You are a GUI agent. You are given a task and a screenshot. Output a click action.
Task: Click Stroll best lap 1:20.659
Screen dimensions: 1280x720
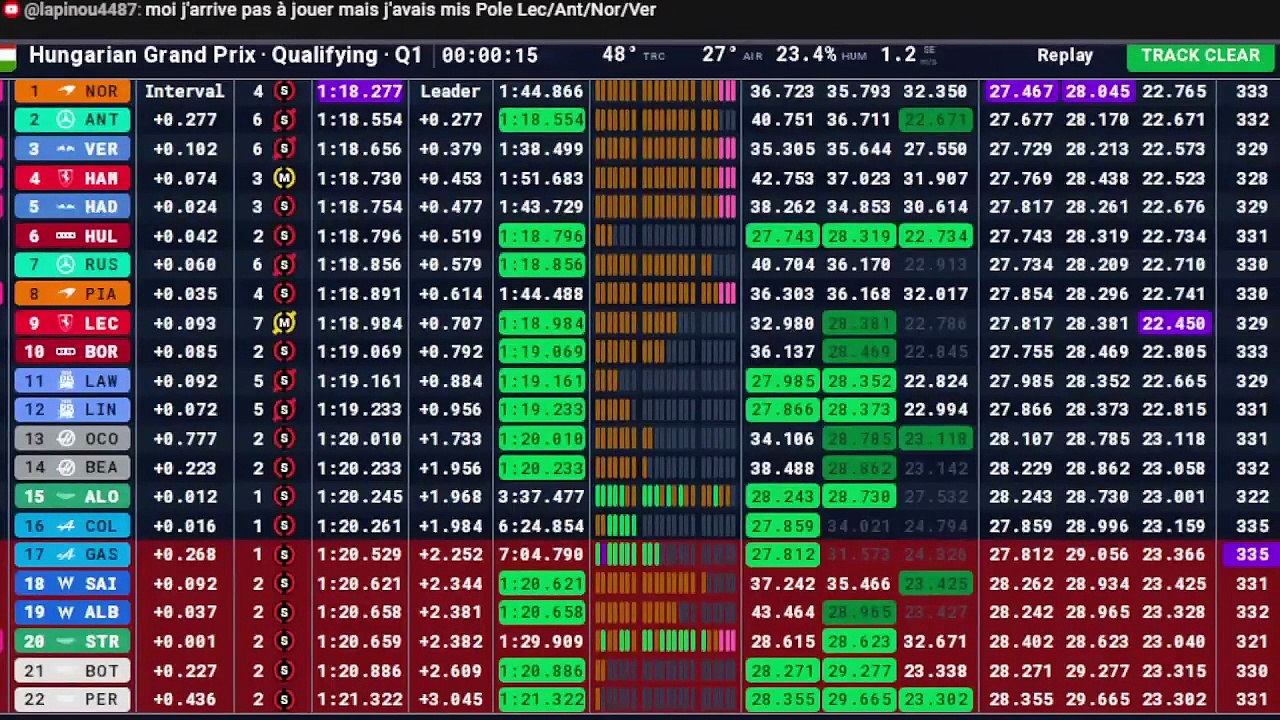click(x=359, y=642)
